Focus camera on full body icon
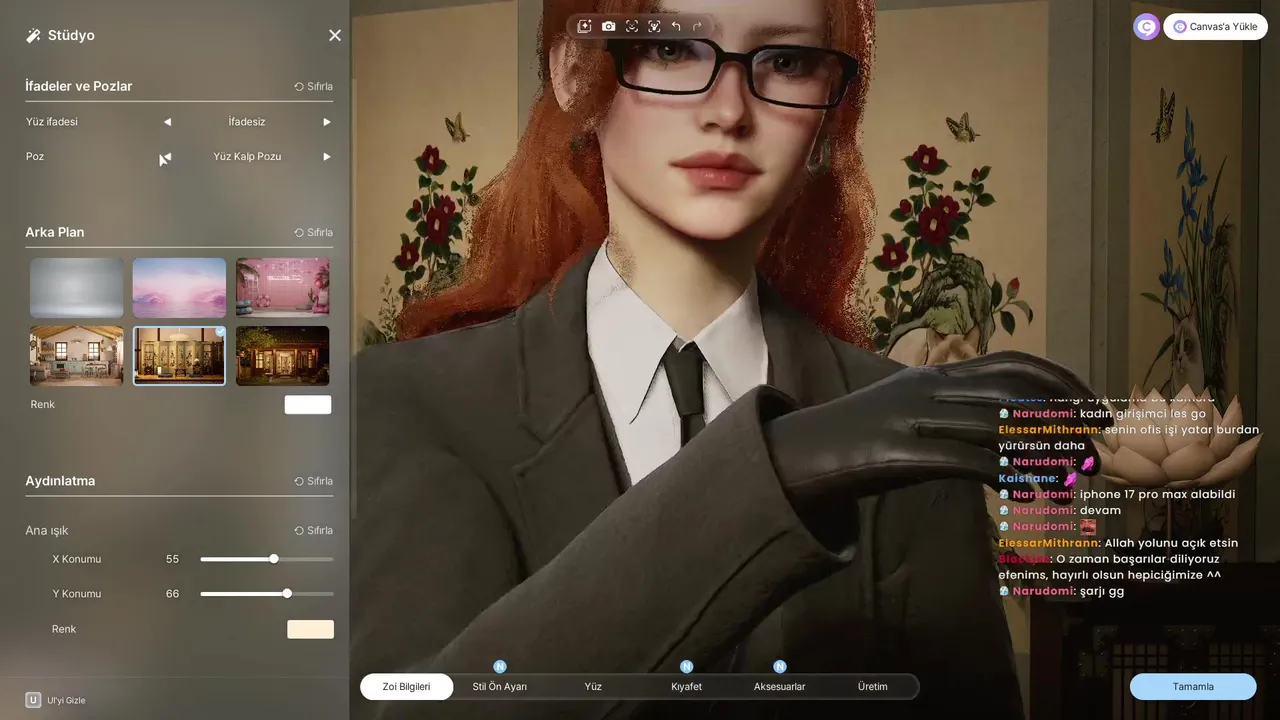The width and height of the screenshot is (1280, 720). pos(654,26)
